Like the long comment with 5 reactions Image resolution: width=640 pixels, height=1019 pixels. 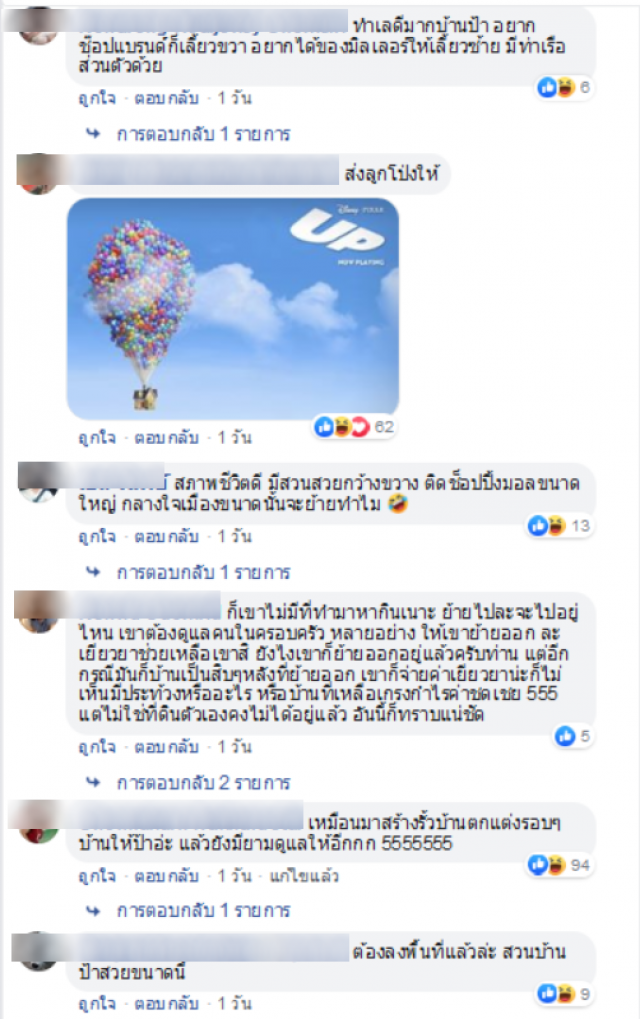tap(97, 747)
